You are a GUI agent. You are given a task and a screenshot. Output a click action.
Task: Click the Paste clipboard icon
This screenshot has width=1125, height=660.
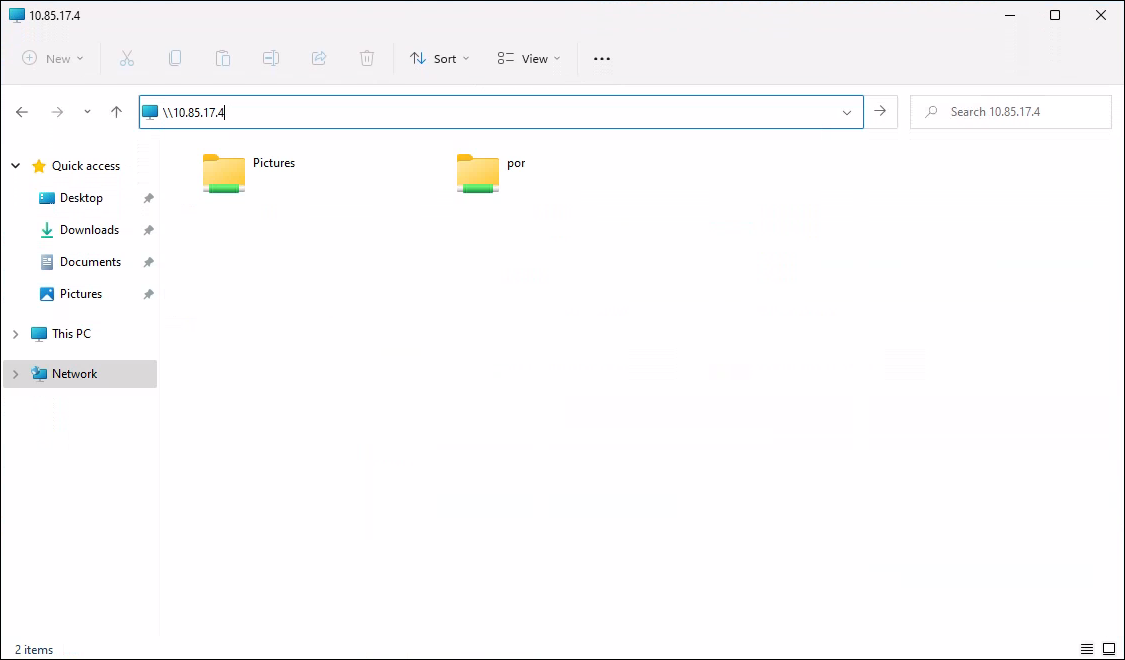tap(223, 59)
